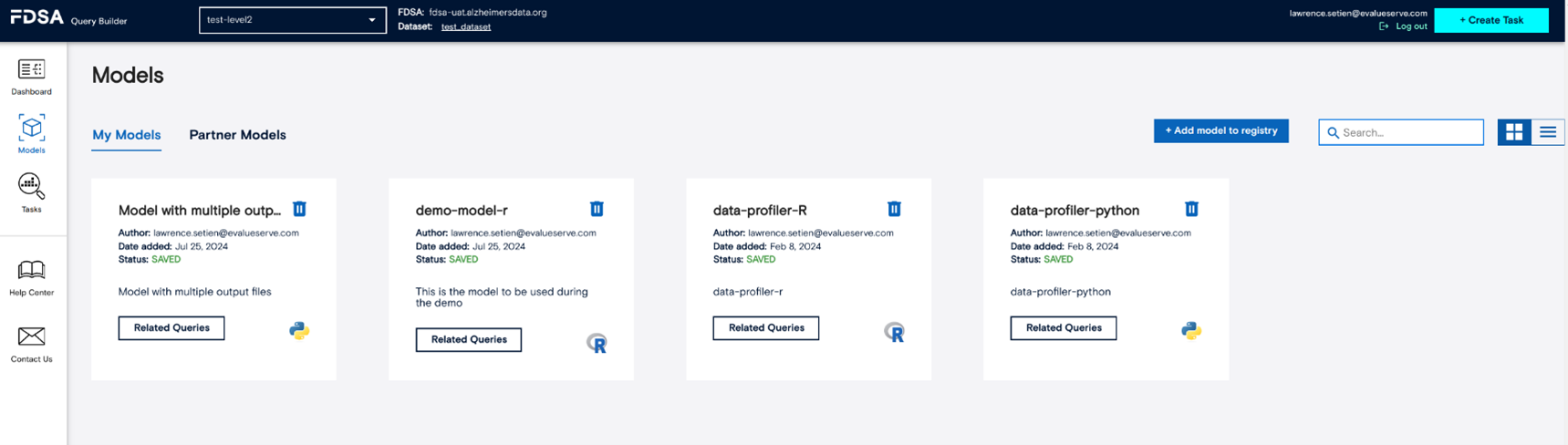Click user email in the top right header

(x=1358, y=14)
